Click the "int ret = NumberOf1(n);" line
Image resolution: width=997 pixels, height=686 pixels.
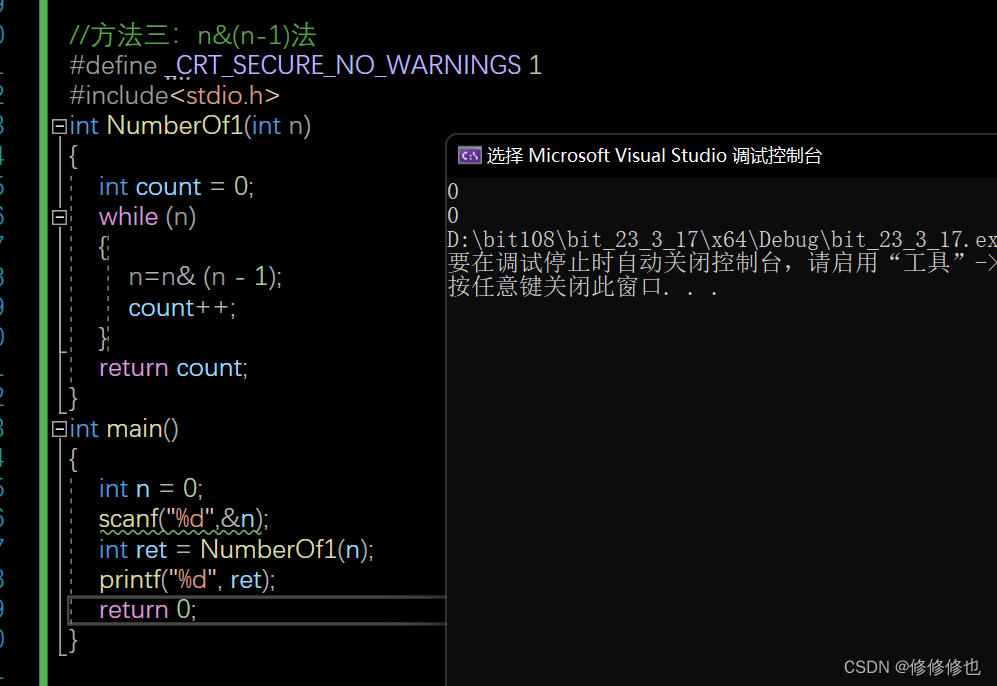click(236, 550)
